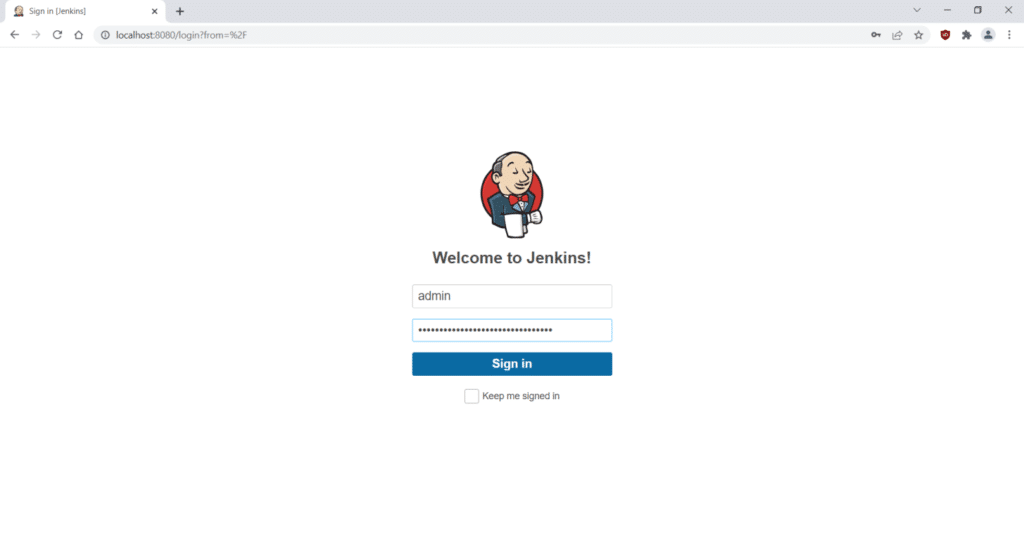Focus the masked password field
Image resolution: width=1024 pixels, height=549 pixels.
(x=512, y=330)
